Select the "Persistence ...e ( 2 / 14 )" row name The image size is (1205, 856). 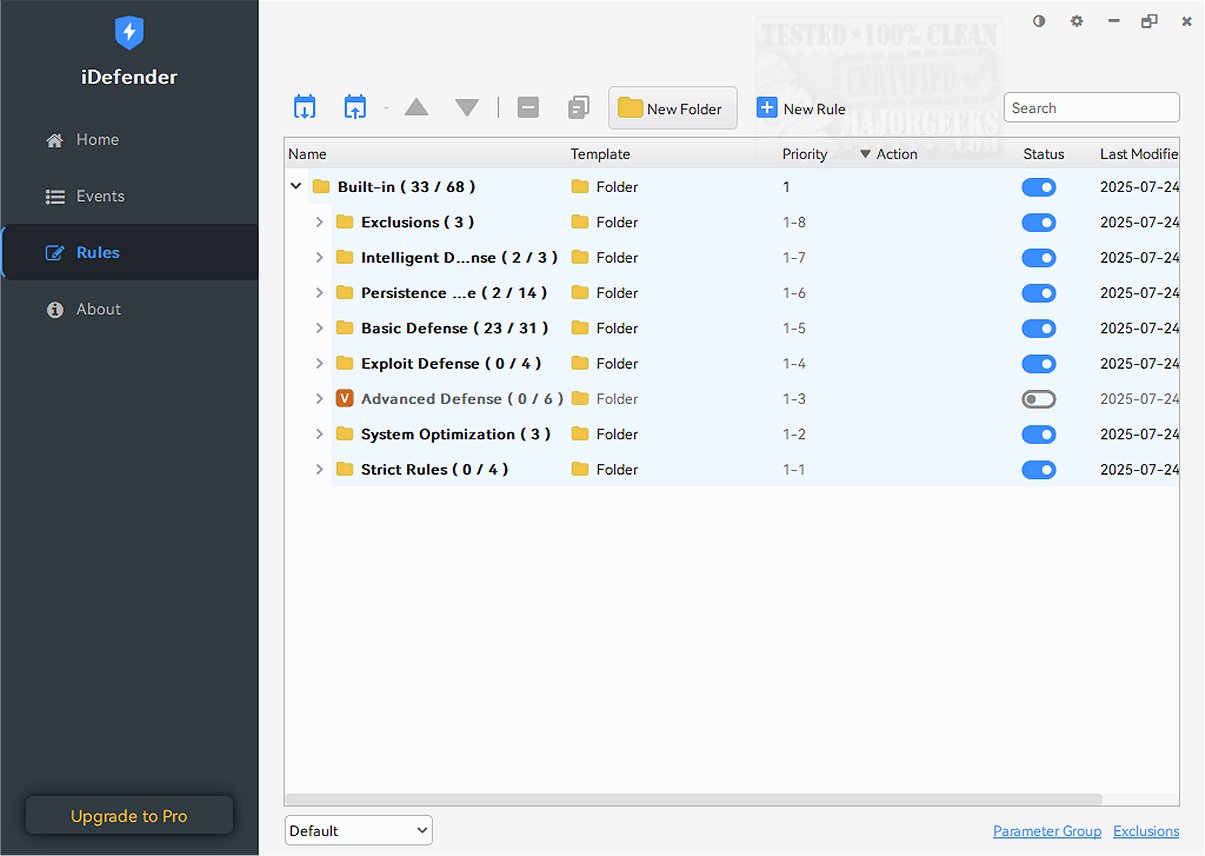click(x=454, y=293)
